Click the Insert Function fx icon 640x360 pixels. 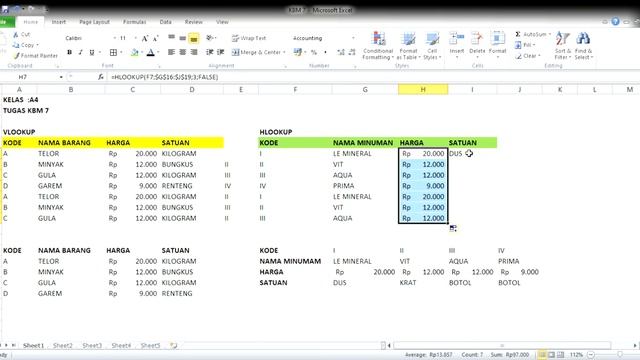100,77
